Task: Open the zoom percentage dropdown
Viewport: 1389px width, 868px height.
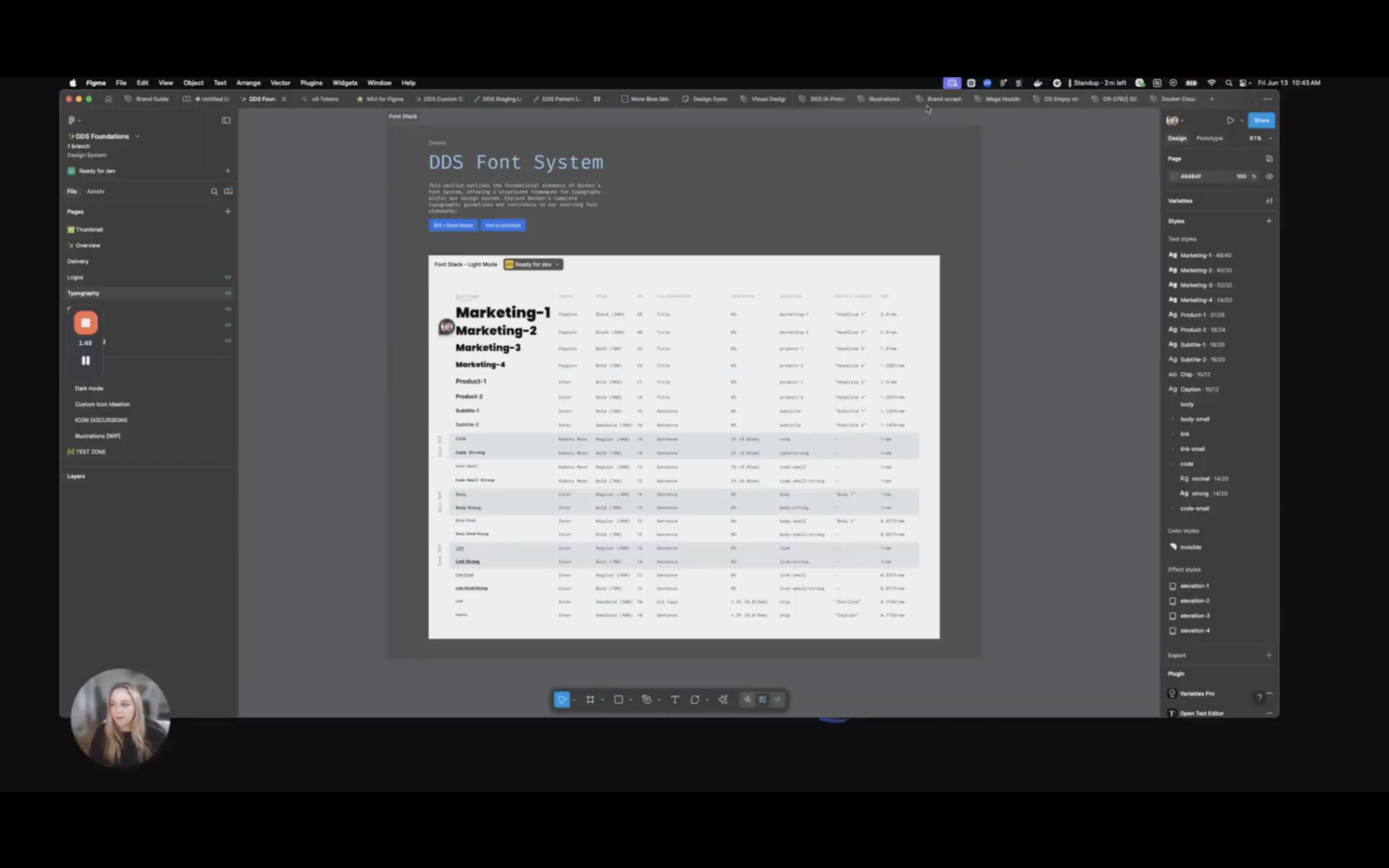Action: 1259,138
